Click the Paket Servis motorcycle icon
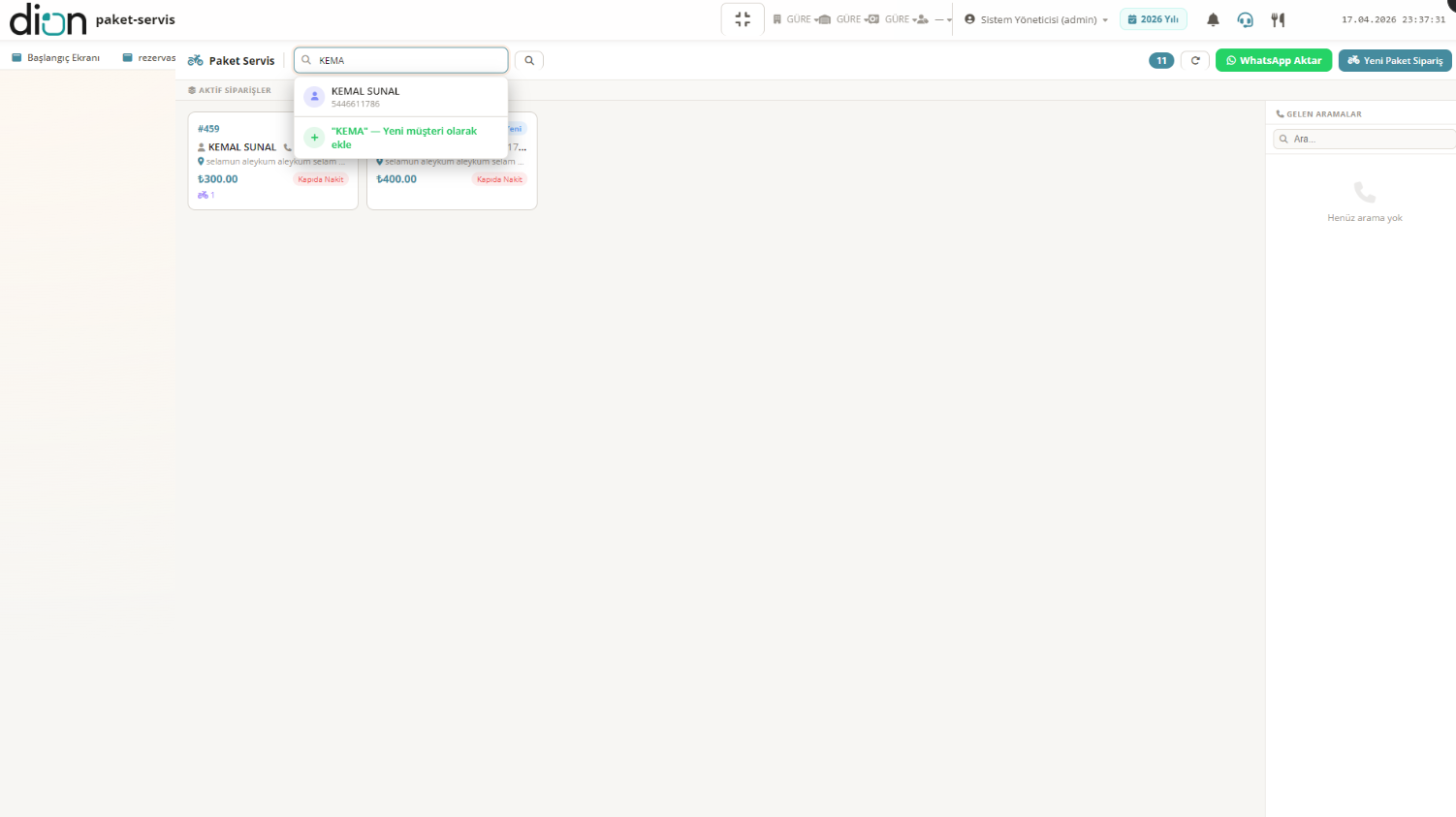The height and width of the screenshot is (817, 1456). pos(196,60)
